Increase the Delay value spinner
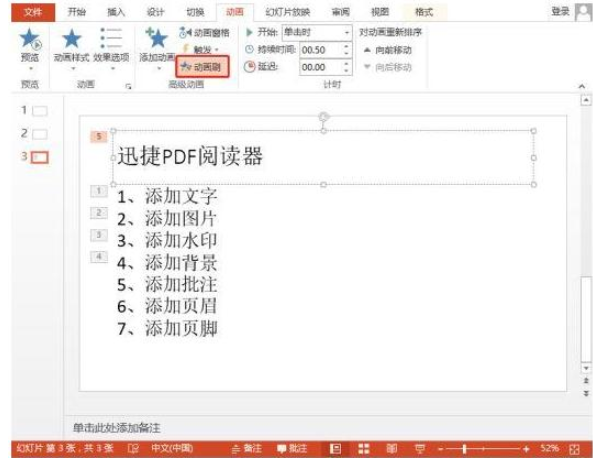 [x=346, y=64]
